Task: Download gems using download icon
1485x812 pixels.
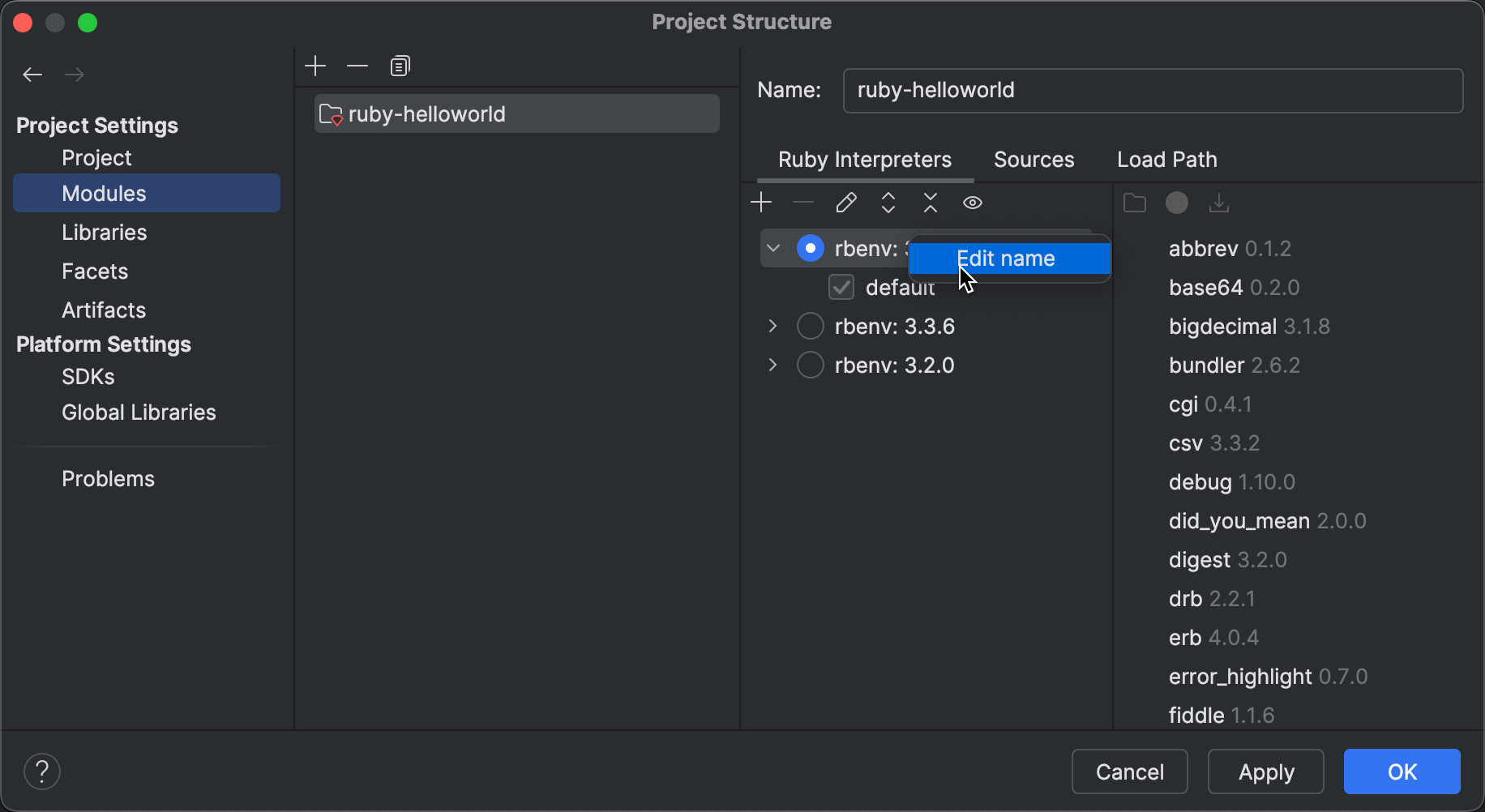Action: pyautogui.click(x=1218, y=203)
